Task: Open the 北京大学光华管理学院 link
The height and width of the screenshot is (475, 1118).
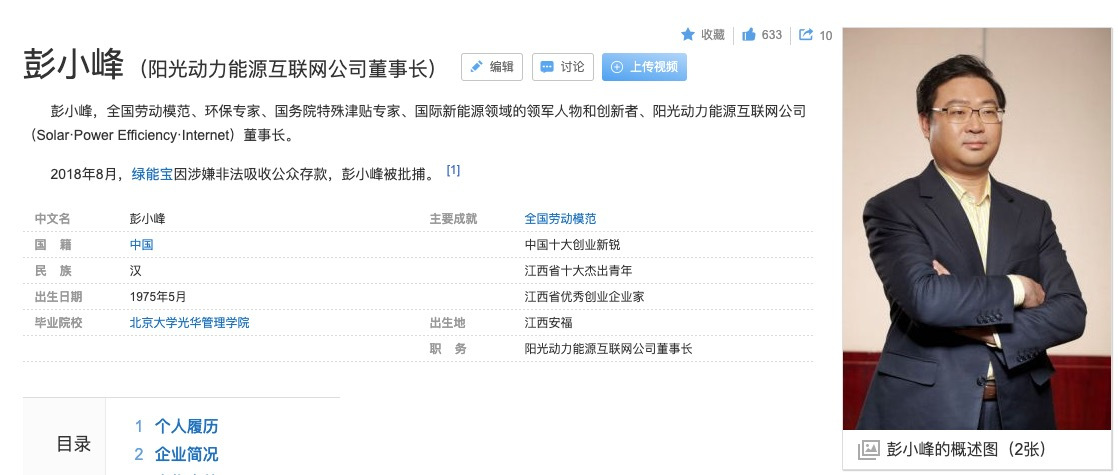Action: coord(190,322)
